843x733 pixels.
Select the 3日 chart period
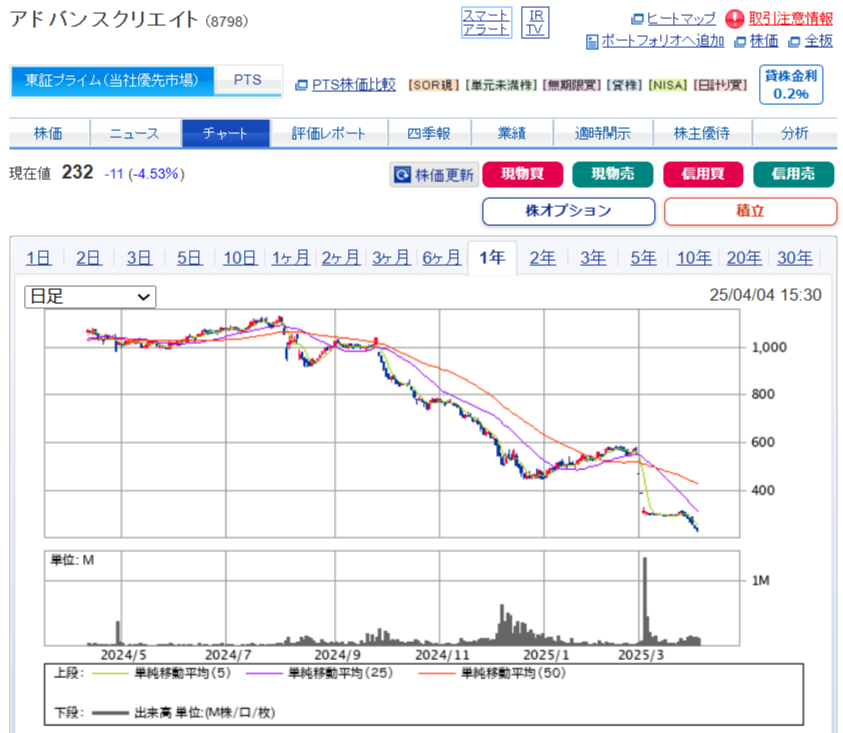click(x=139, y=258)
